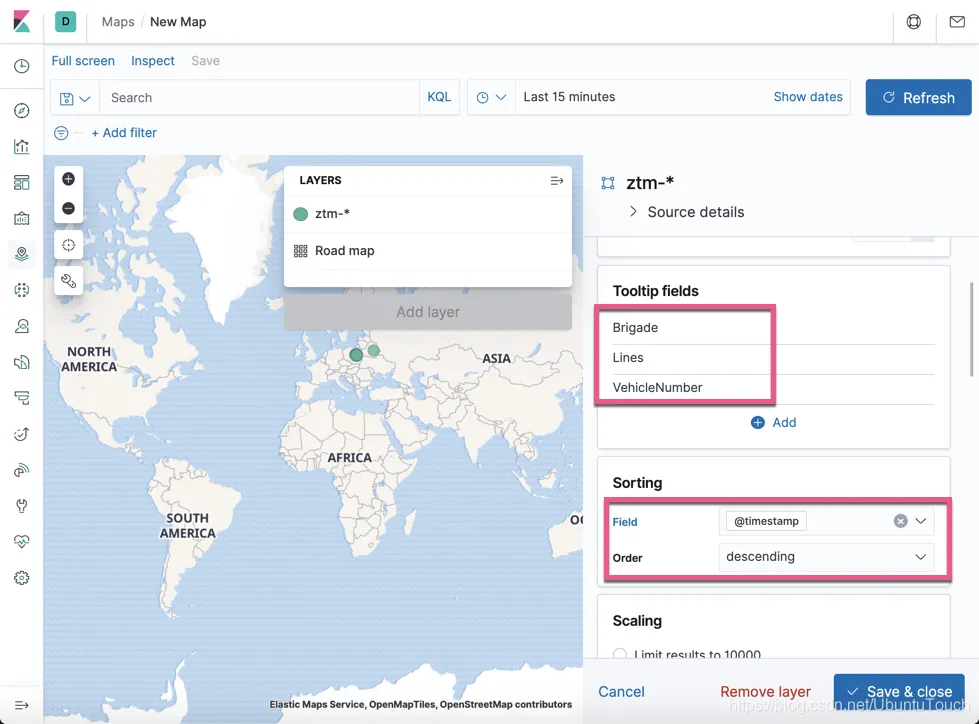Click the disabled Add layer button
The image size is (979, 724).
click(428, 312)
